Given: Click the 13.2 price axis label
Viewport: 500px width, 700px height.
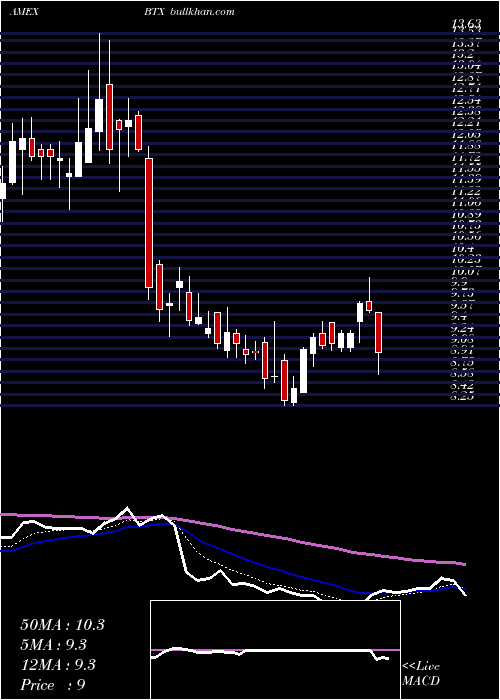Looking at the screenshot, I should pyautogui.click(x=462, y=55).
